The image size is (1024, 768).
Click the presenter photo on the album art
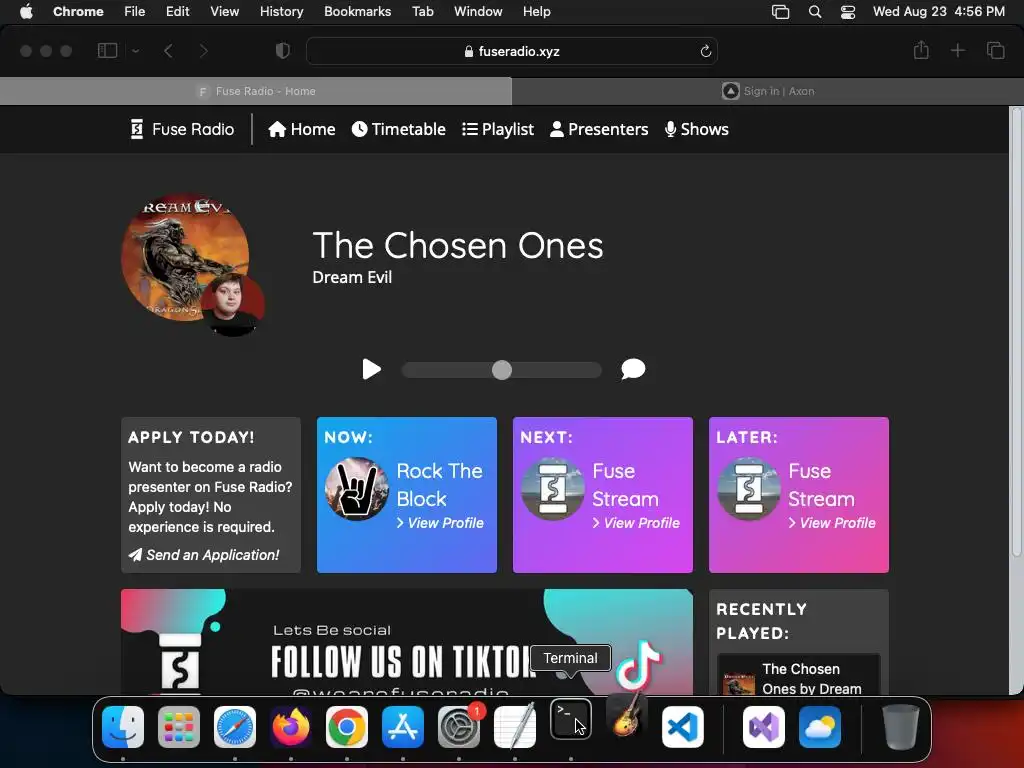click(232, 305)
